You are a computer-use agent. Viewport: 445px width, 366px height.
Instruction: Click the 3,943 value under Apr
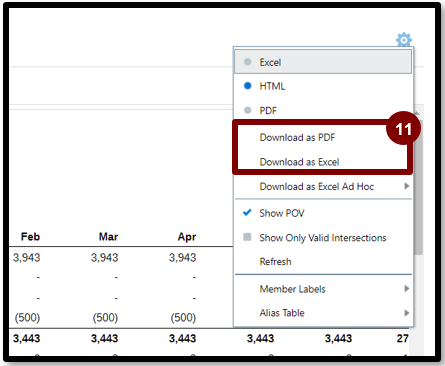click(183, 257)
